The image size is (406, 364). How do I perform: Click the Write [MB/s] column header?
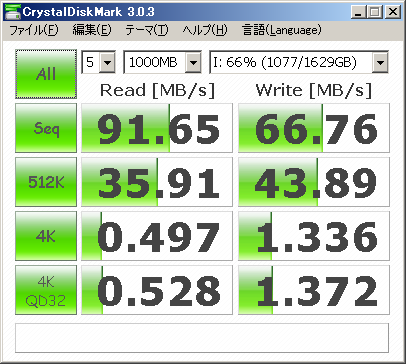click(x=314, y=90)
